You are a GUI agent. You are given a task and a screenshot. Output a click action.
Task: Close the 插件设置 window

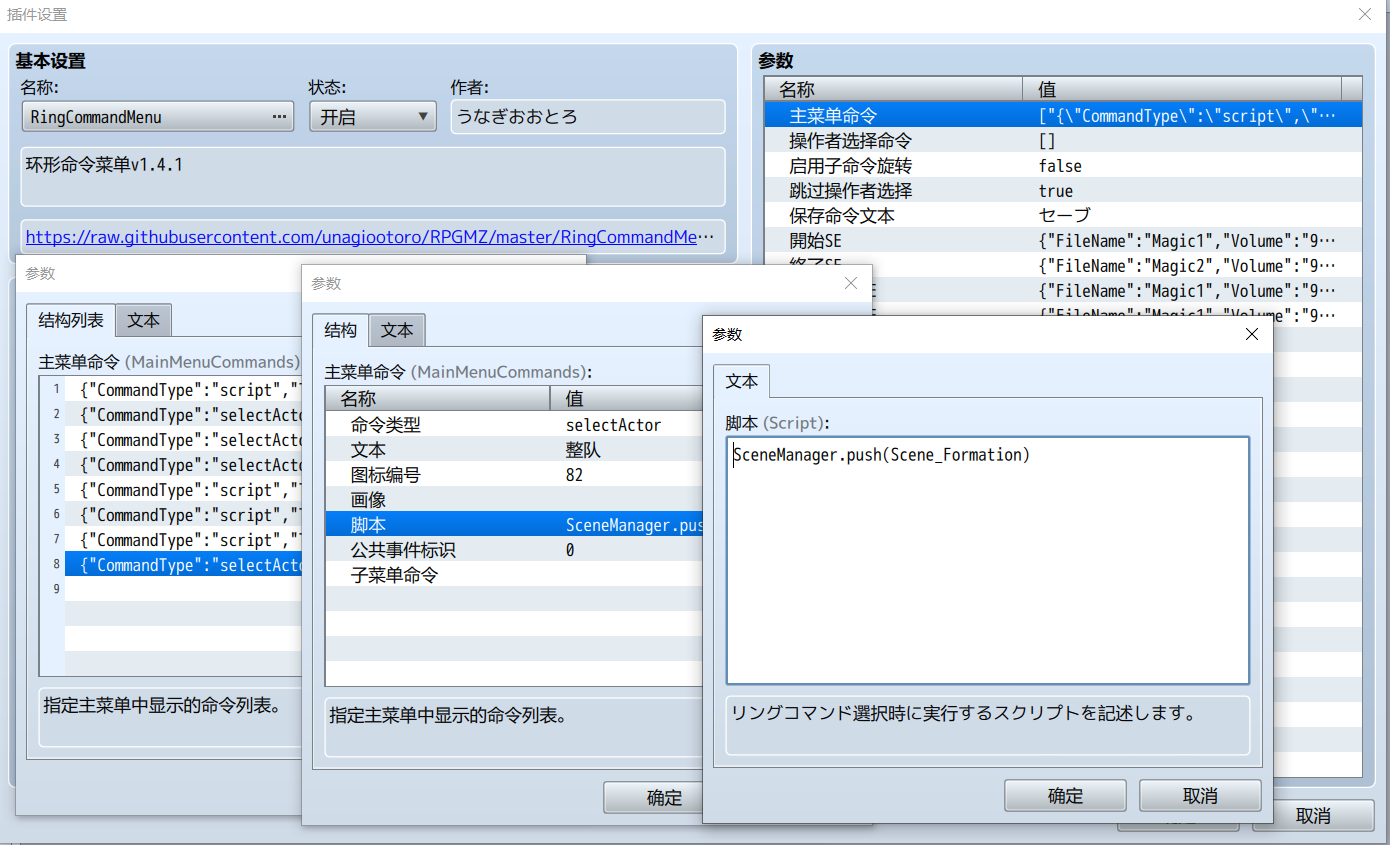[1365, 14]
